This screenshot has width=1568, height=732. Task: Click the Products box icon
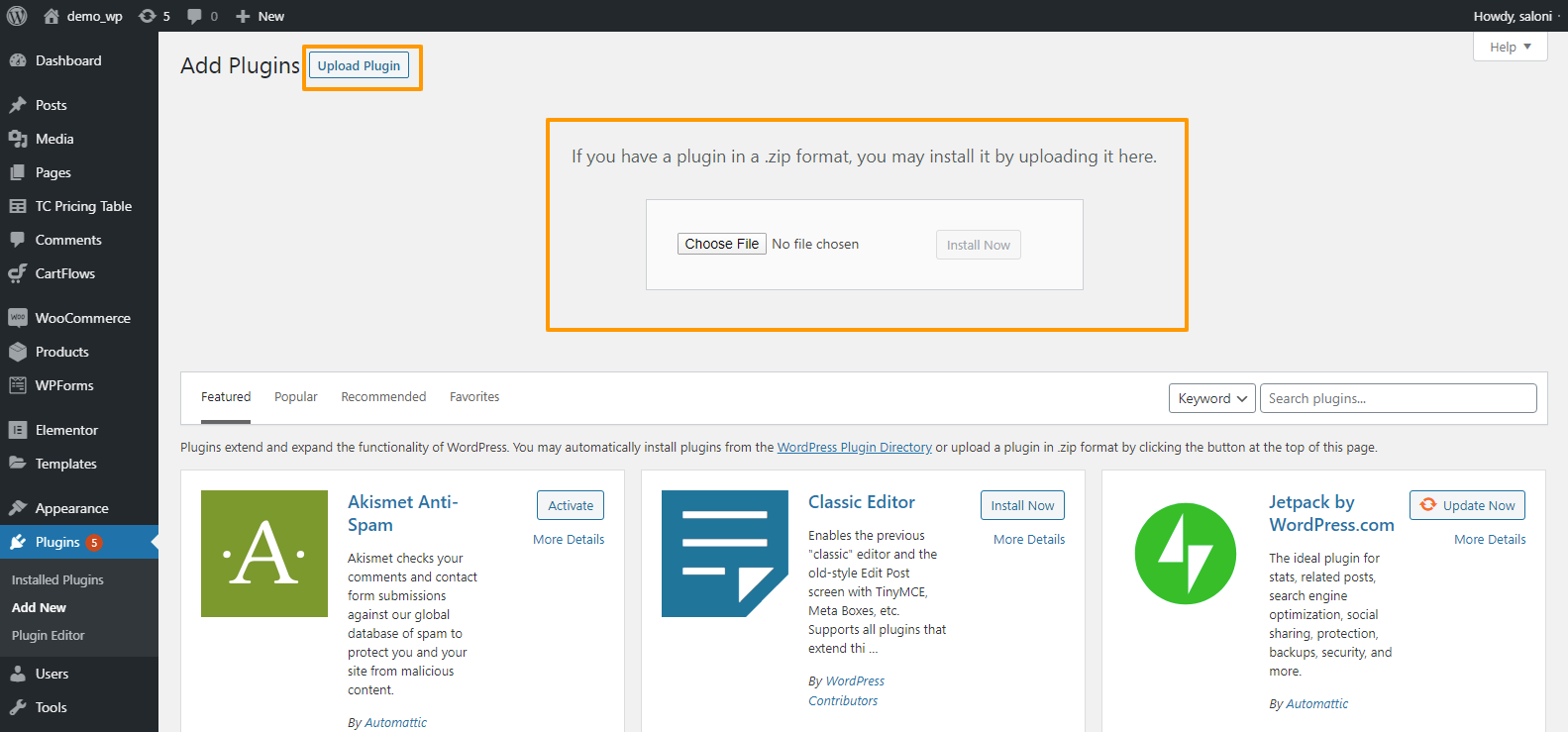click(x=18, y=352)
